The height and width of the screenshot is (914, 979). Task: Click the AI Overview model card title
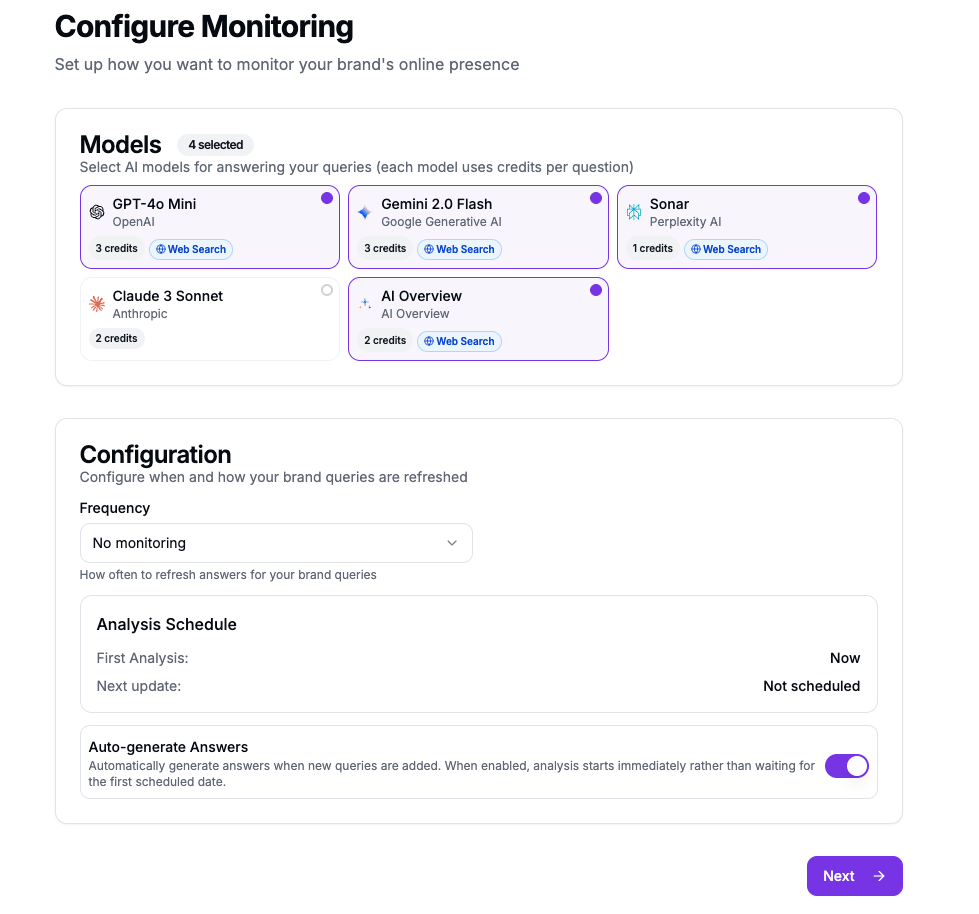[x=421, y=296]
